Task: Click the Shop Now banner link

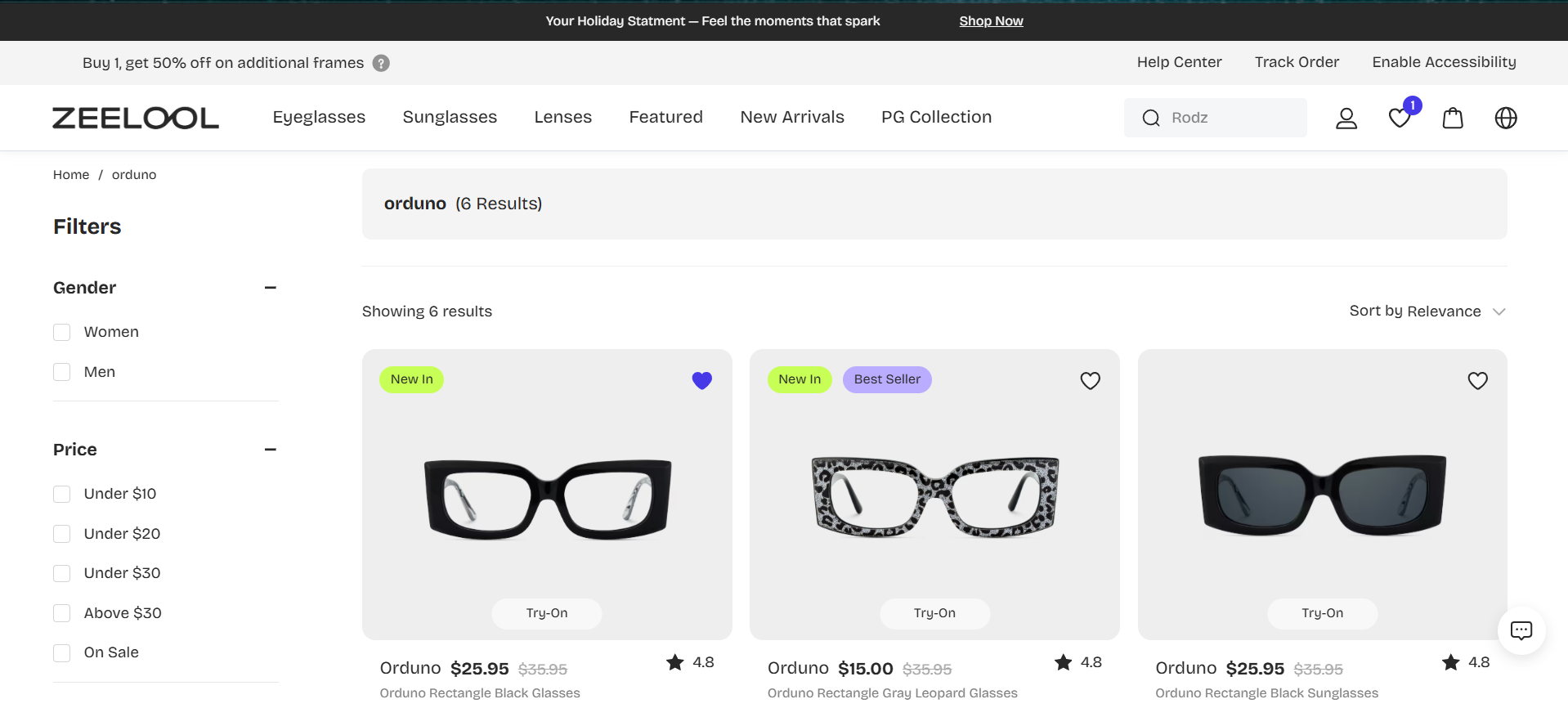Action: point(991,21)
